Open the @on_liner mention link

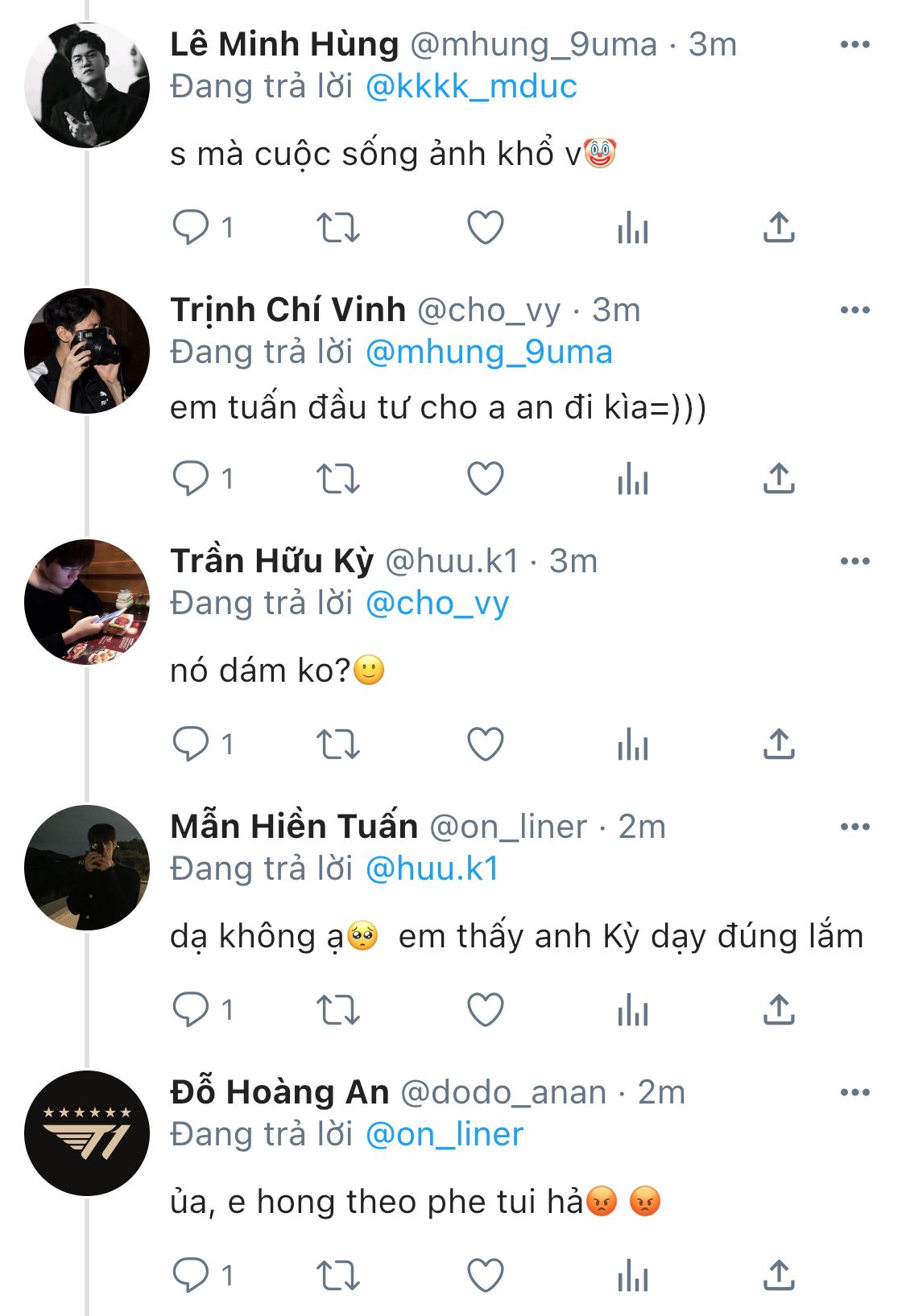pyautogui.click(x=444, y=1134)
